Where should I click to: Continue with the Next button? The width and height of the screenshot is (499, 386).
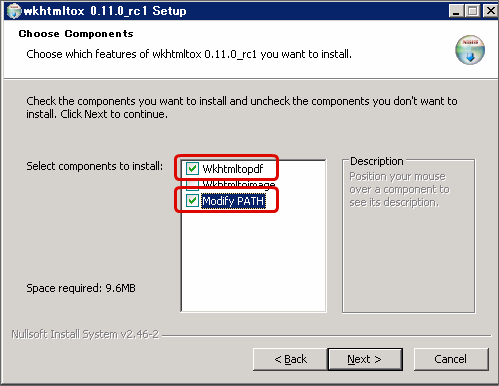(365, 359)
